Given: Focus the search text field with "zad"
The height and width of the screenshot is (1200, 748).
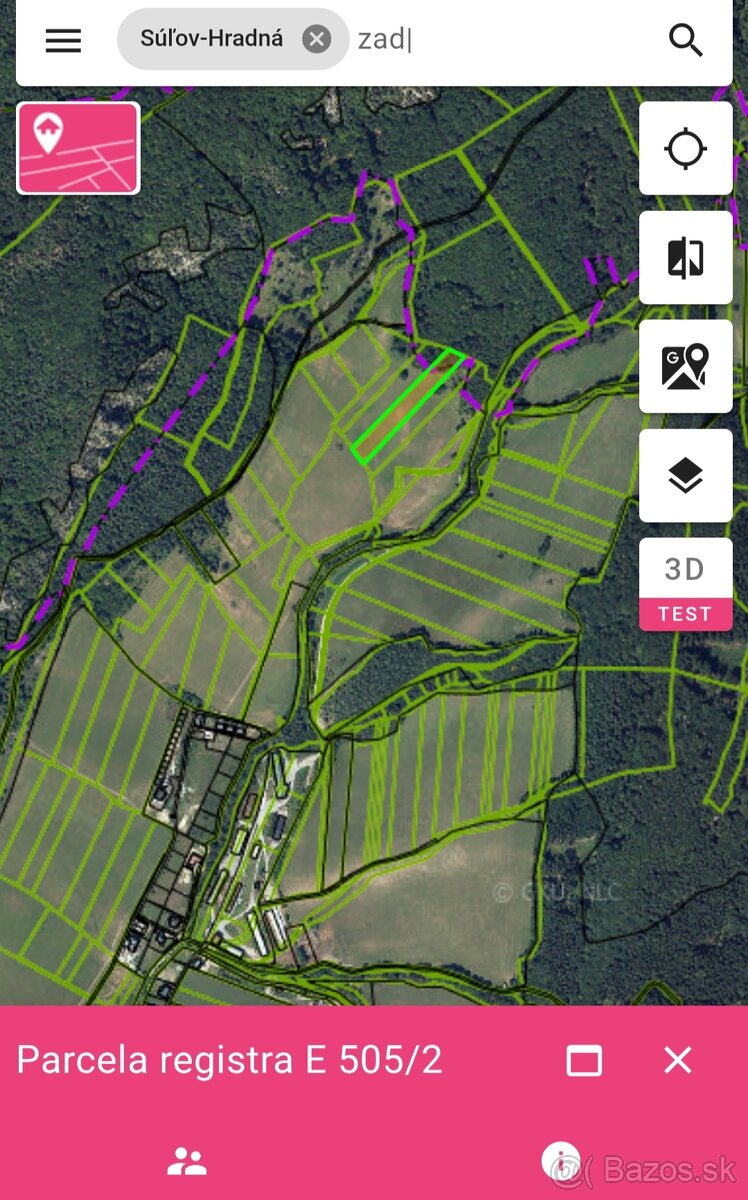Looking at the screenshot, I should tap(500, 40).
